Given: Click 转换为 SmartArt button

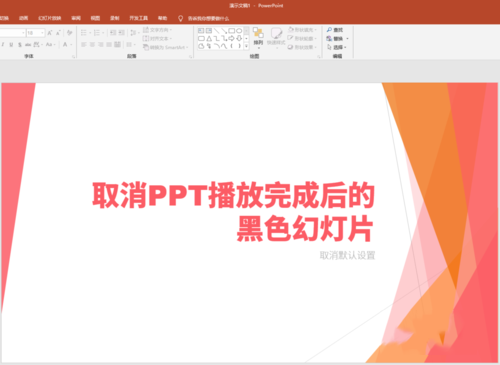Looking at the screenshot, I should point(166,47).
